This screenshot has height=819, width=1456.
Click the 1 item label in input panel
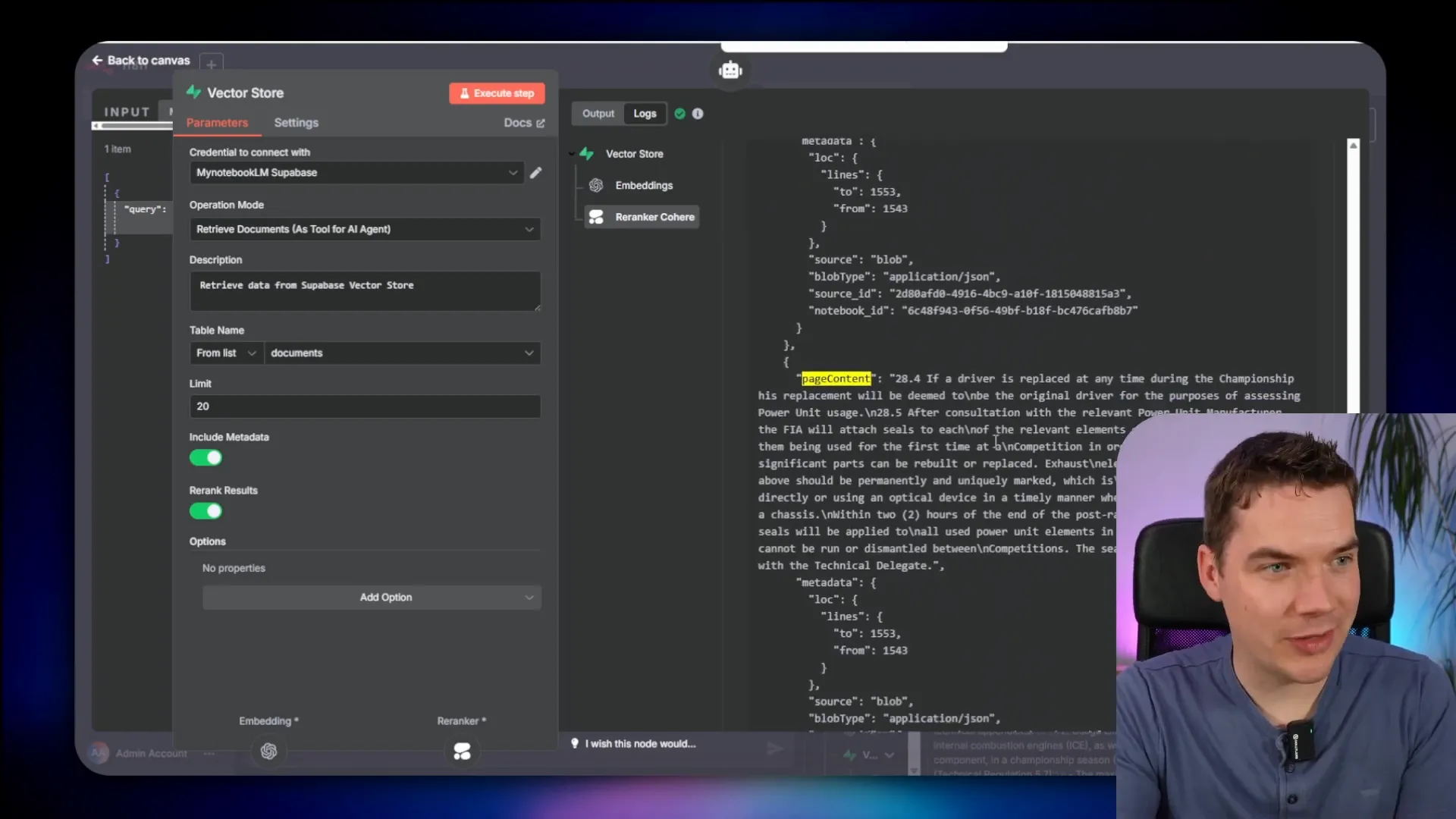pyautogui.click(x=118, y=149)
